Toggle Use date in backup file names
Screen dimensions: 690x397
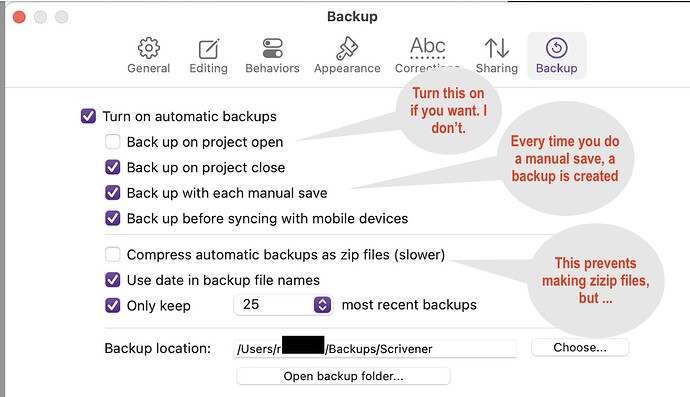click(113, 280)
